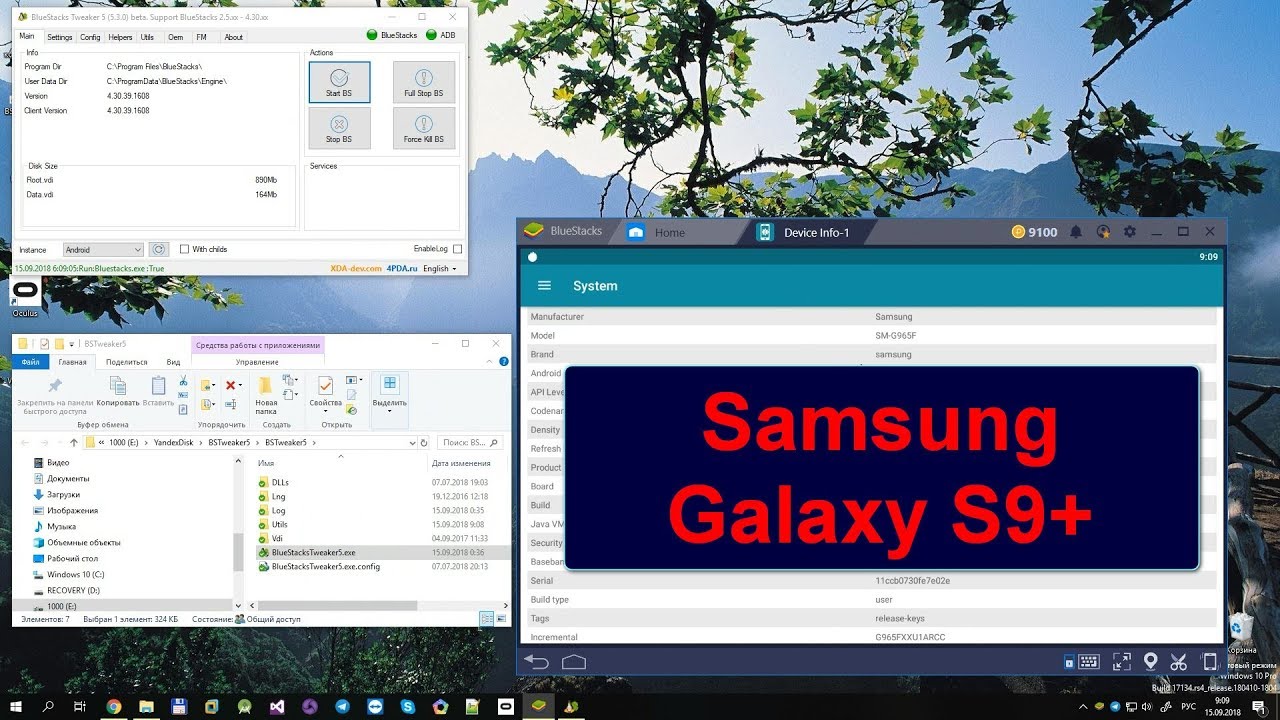Viewport: 1280px width, 720px height.
Task: Click the Explorer up-arrow navigation button
Action: click(72, 442)
